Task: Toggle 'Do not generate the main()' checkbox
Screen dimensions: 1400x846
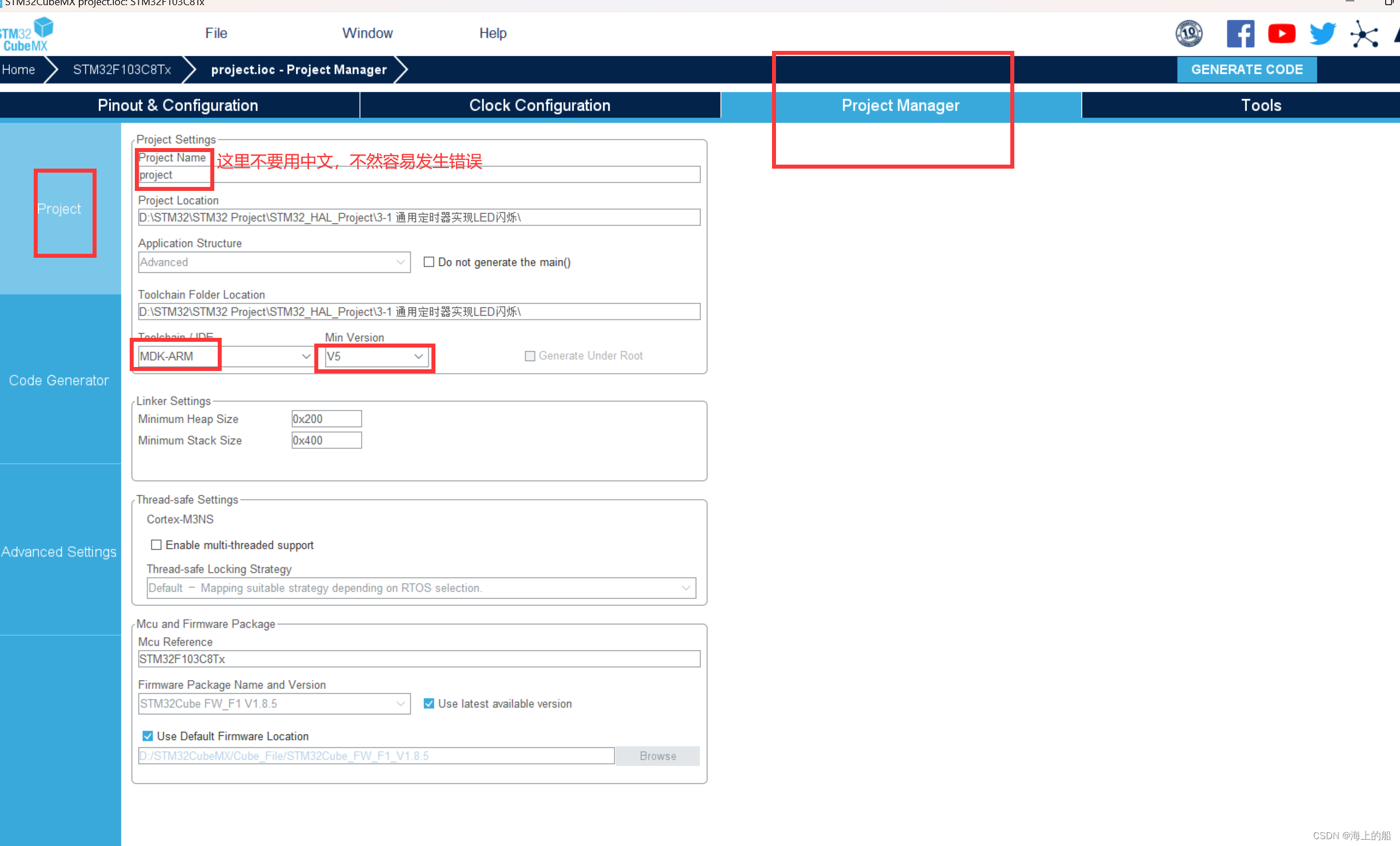Action: click(429, 262)
